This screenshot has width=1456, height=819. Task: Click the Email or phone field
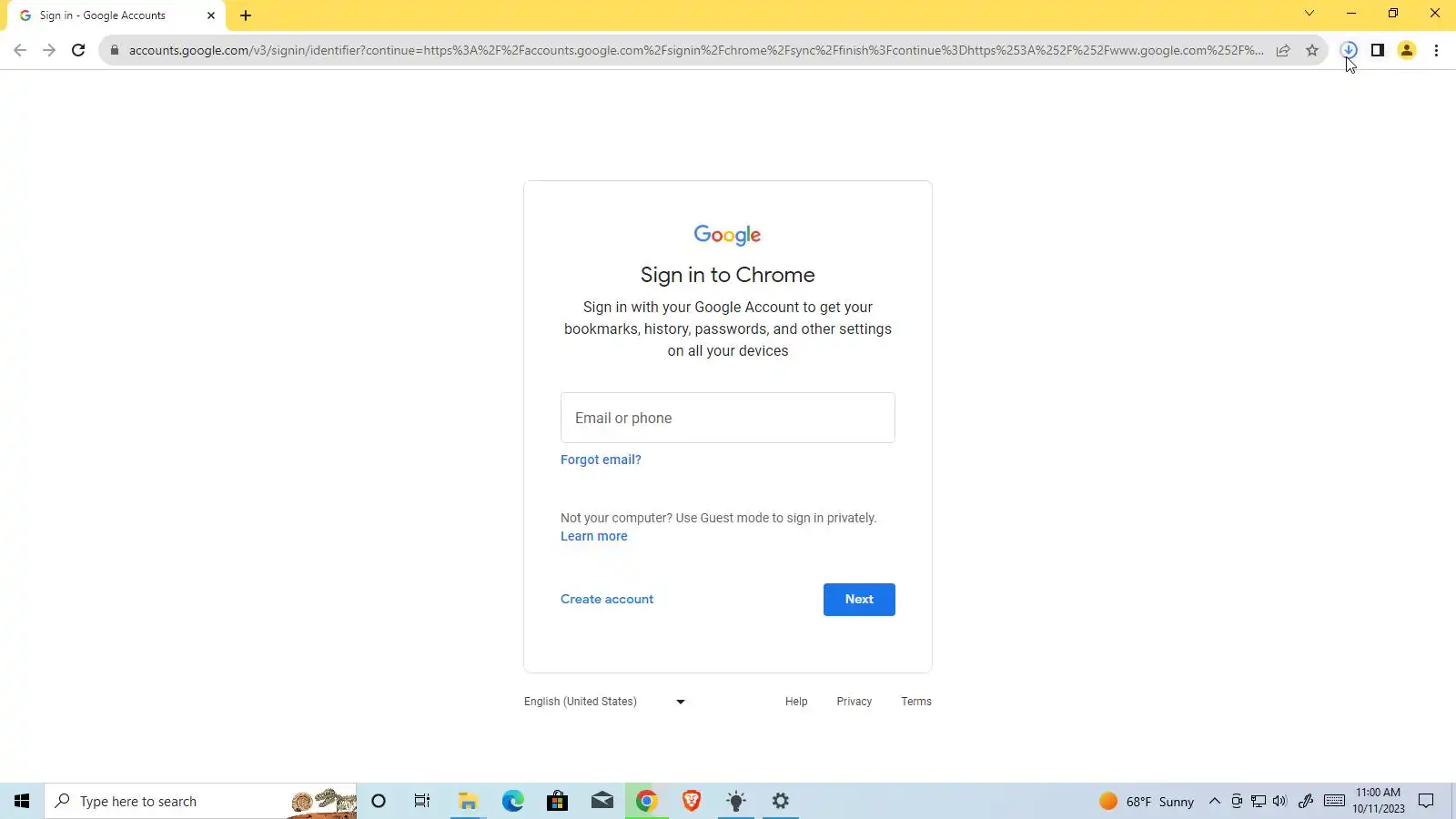(x=728, y=418)
